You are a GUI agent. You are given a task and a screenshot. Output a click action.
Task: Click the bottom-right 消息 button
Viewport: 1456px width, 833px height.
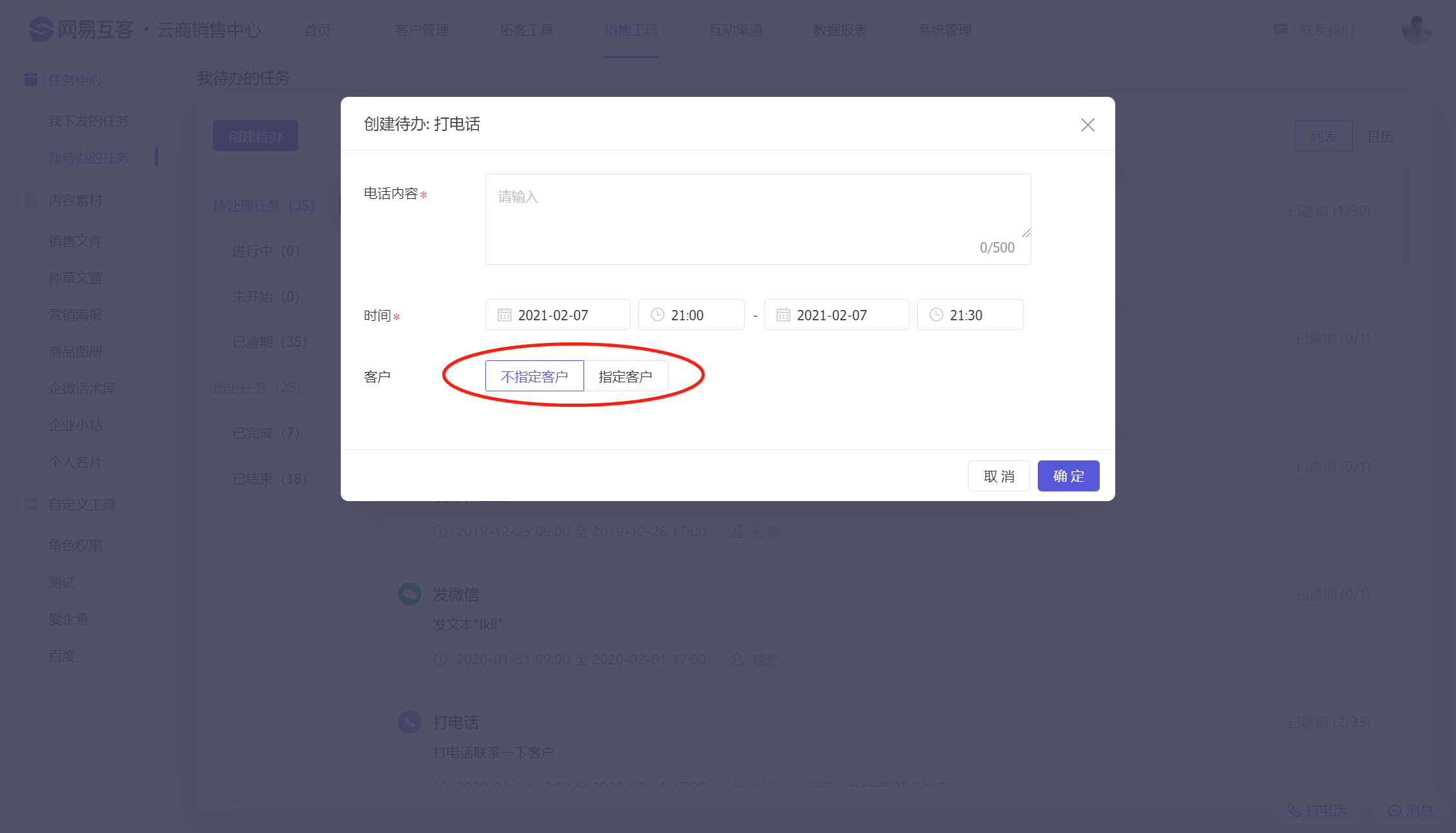(1410, 810)
